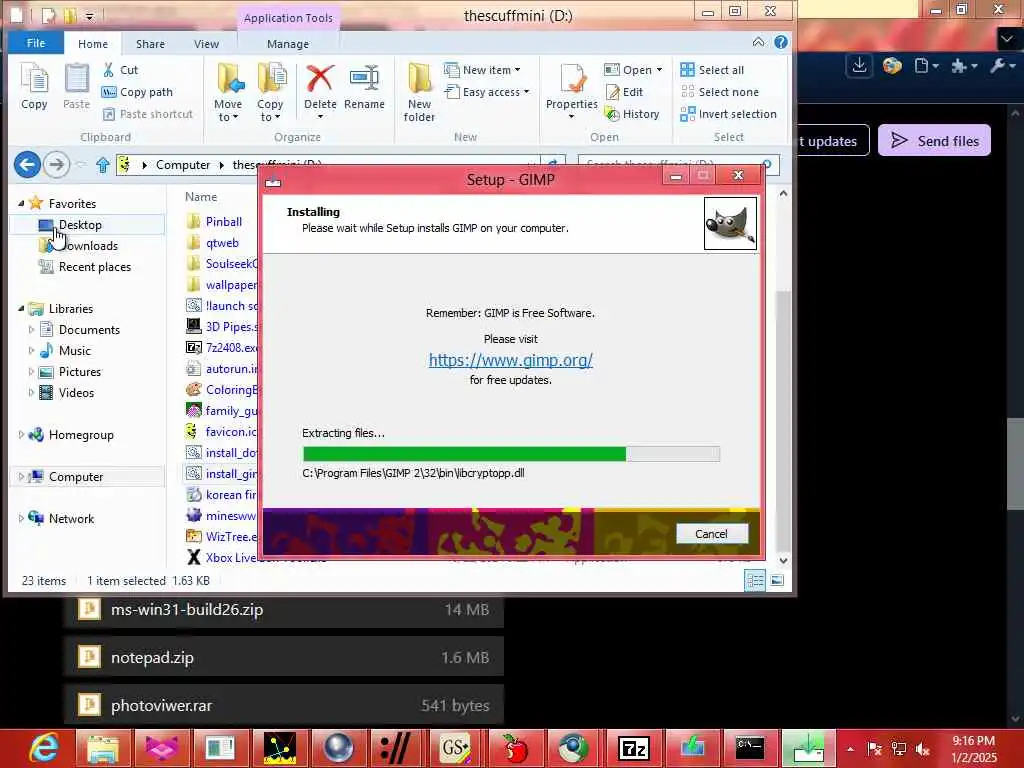Screen dimensions: 1024x768
Task: Click ms-win31-build26.zip in the background list
Action: (284, 610)
